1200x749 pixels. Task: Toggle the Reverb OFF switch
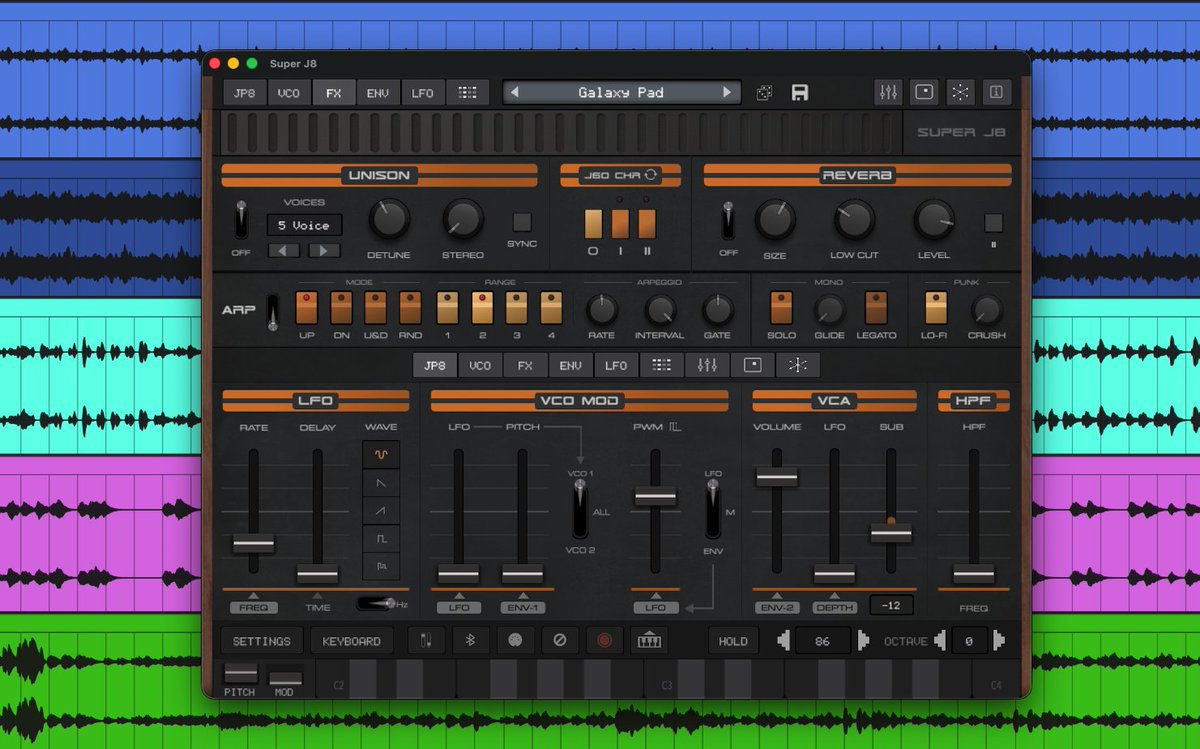[728, 219]
